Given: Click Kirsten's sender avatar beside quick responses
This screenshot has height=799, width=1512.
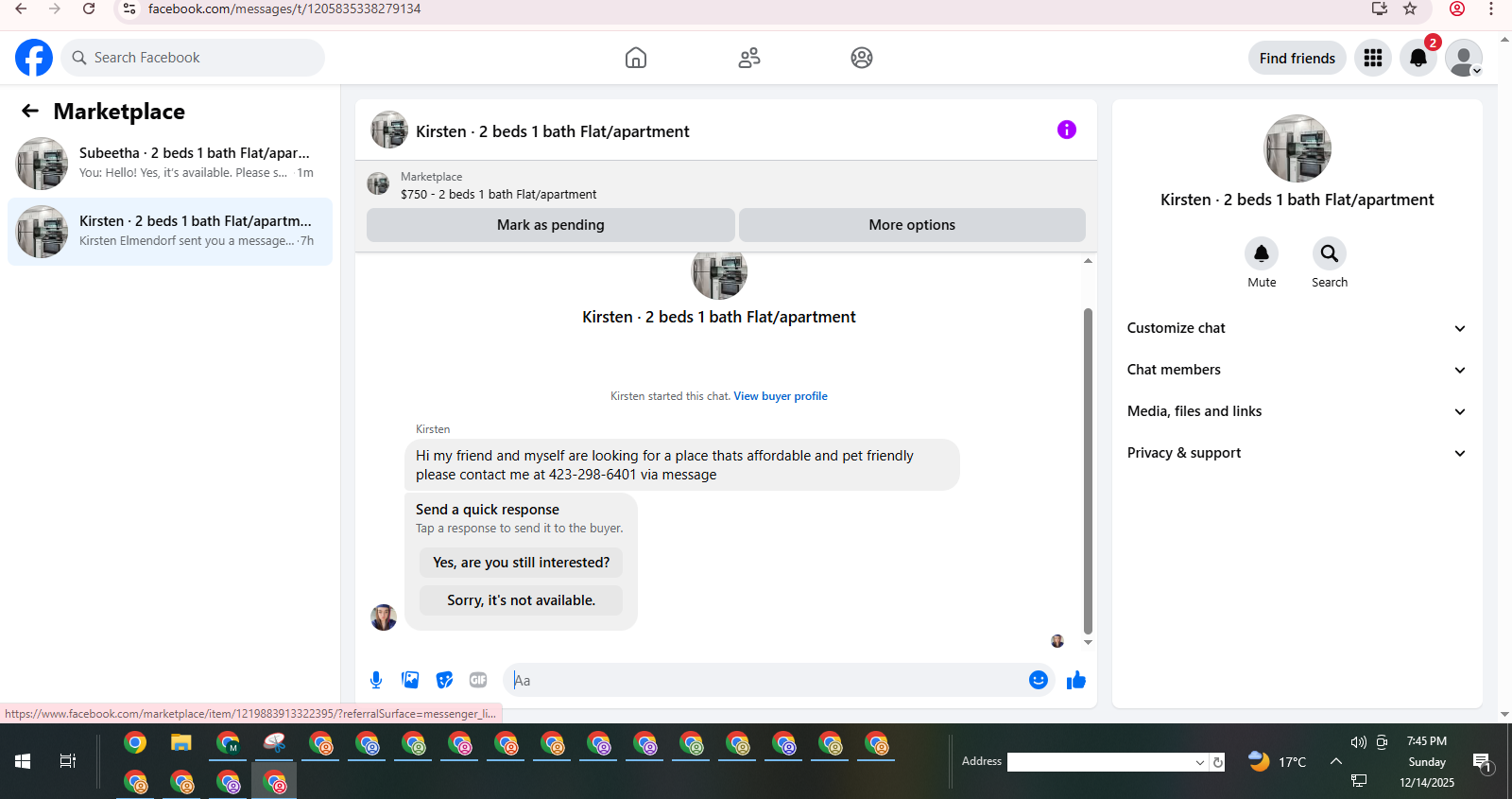Looking at the screenshot, I should coord(384,617).
